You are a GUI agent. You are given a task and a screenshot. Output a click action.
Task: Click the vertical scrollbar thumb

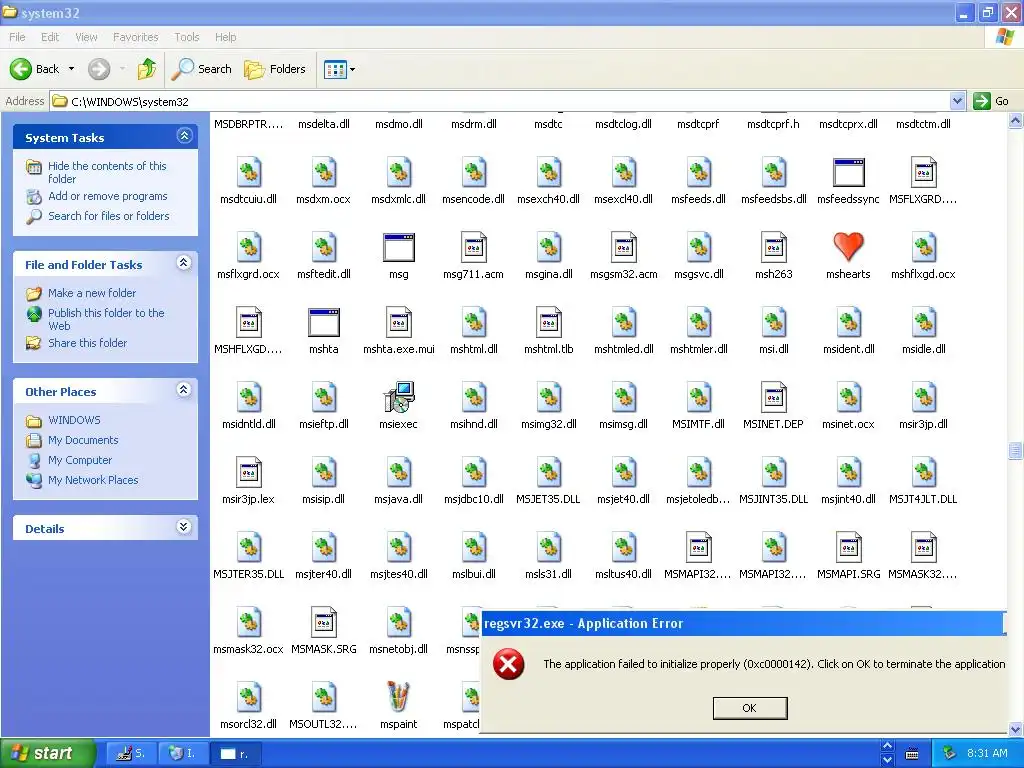point(1016,451)
